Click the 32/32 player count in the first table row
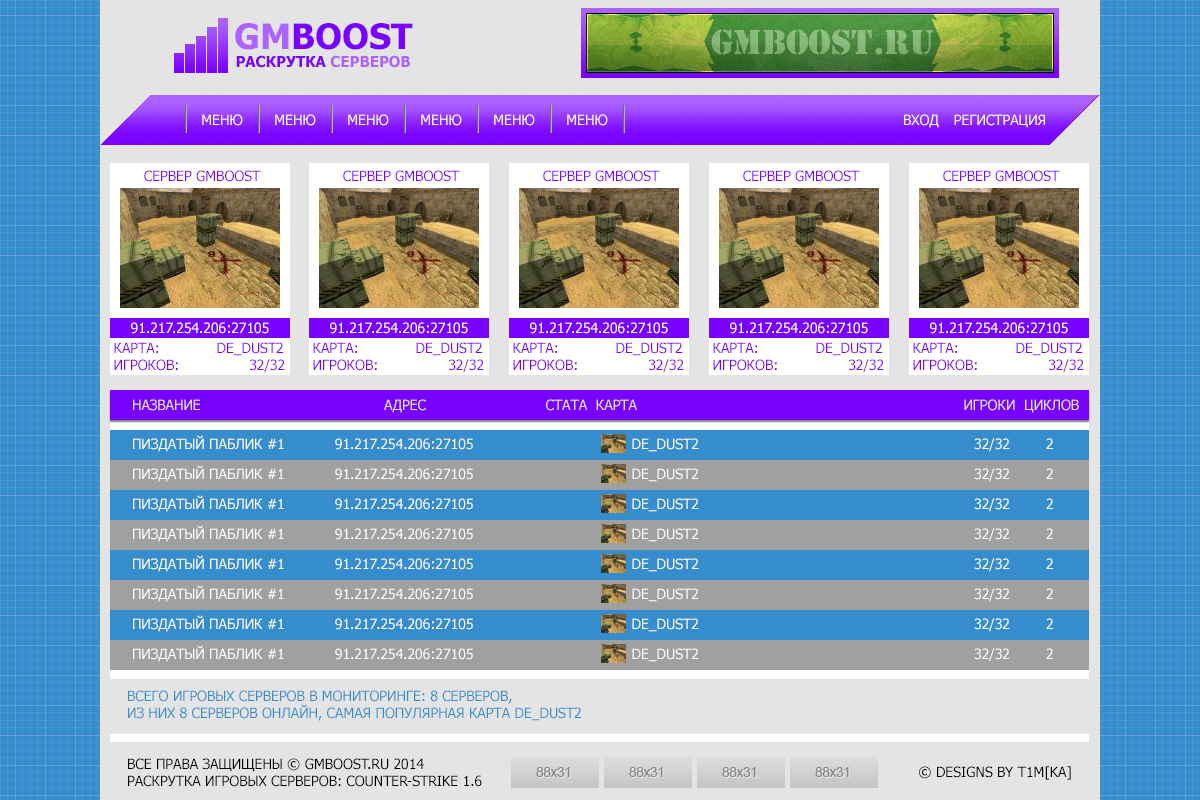 (x=992, y=444)
